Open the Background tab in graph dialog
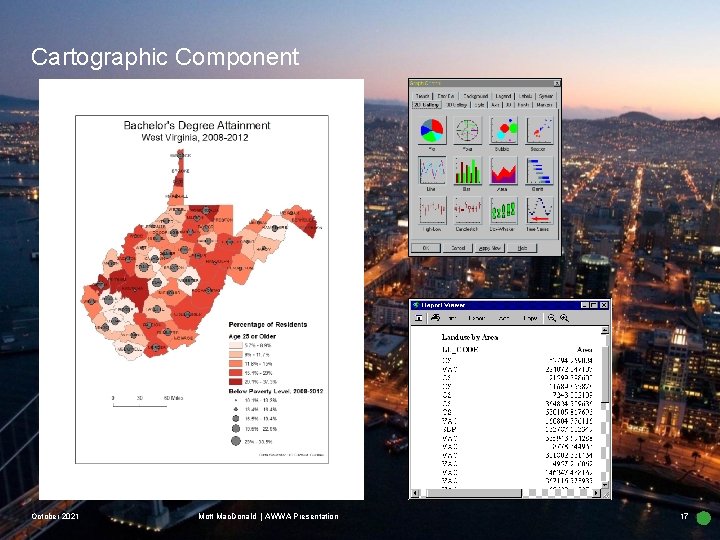The image size is (720, 540). pyautogui.click(x=475, y=96)
